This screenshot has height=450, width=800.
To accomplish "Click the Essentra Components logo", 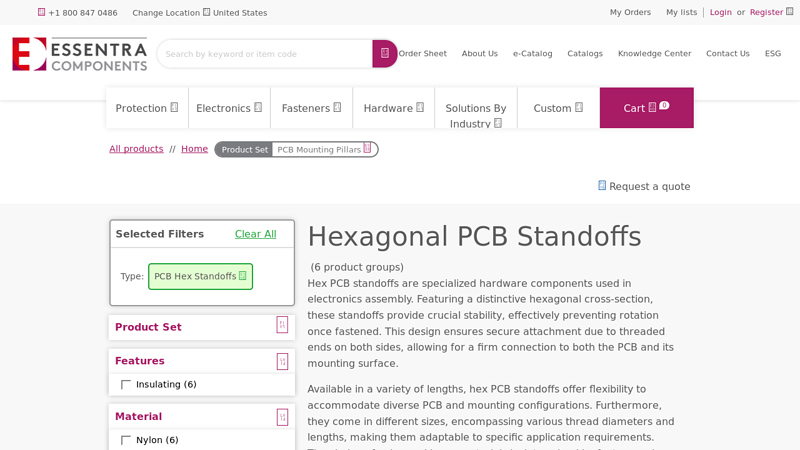I will pos(79,54).
